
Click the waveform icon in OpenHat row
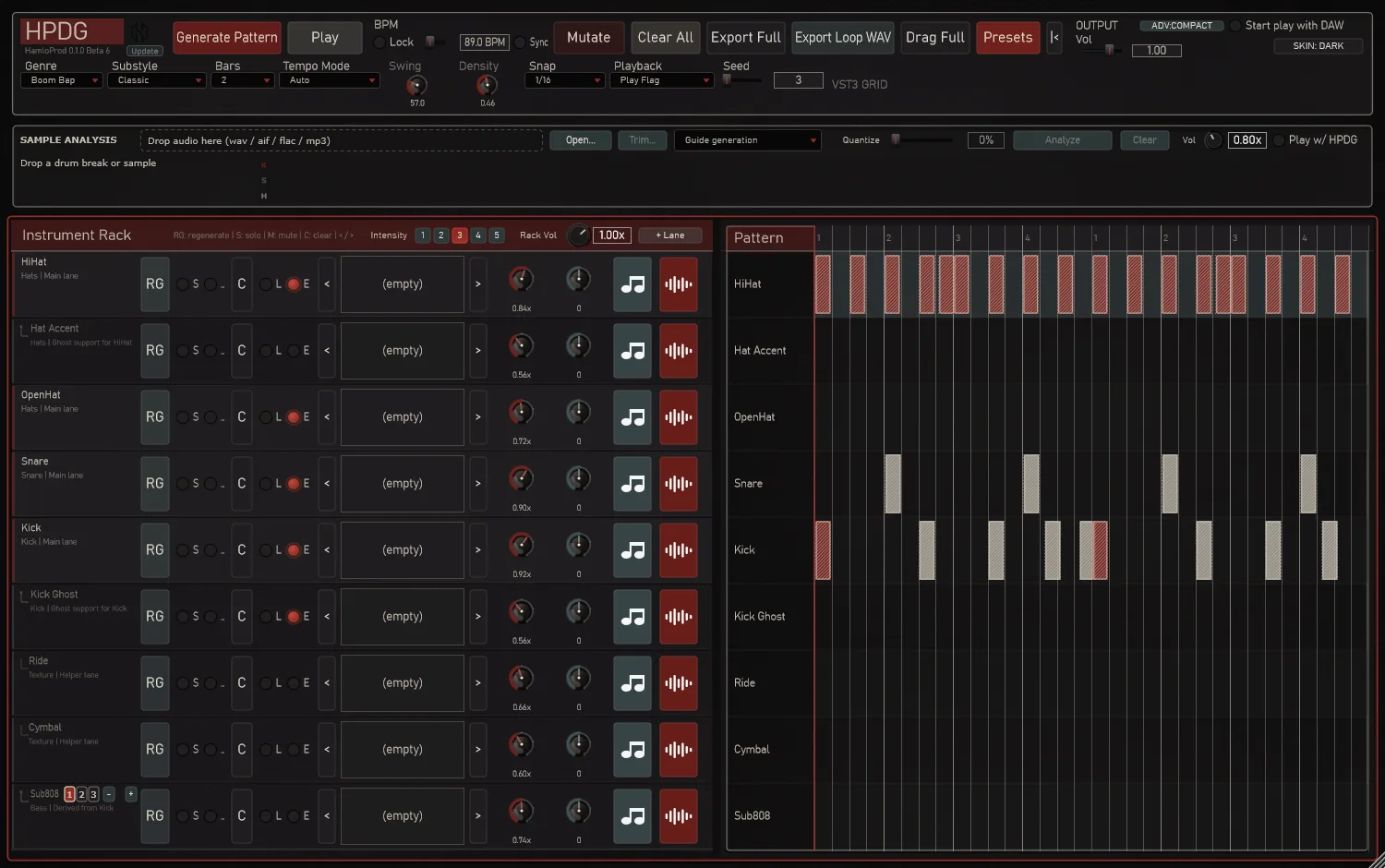679,417
